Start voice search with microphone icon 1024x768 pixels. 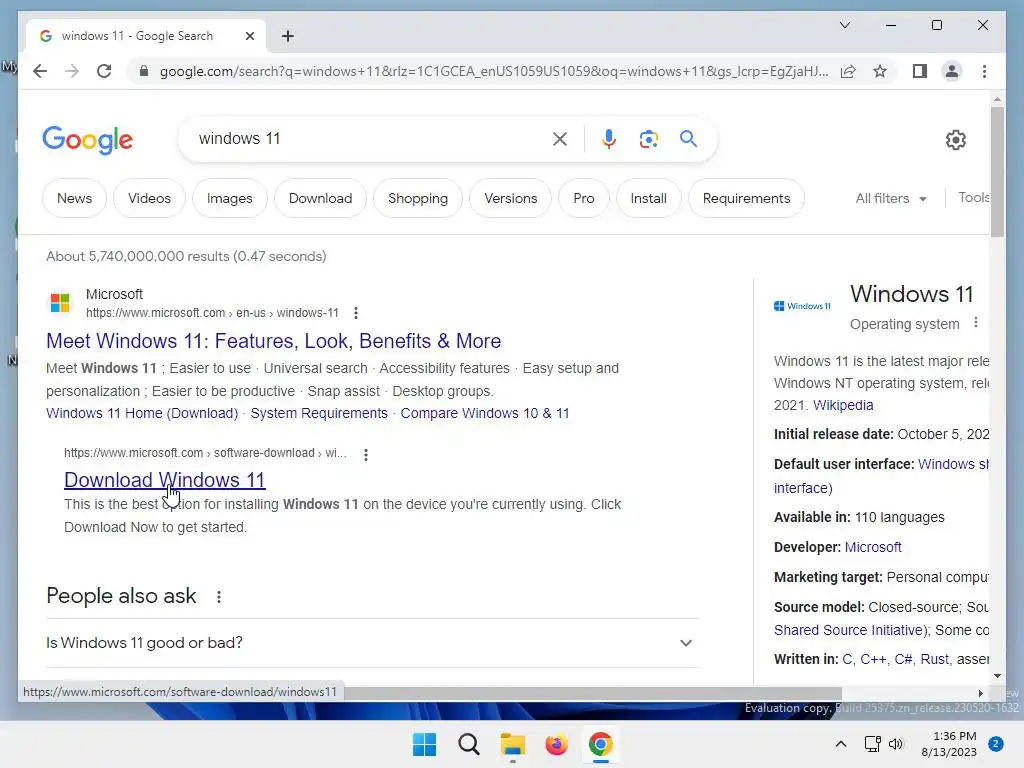click(x=609, y=138)
